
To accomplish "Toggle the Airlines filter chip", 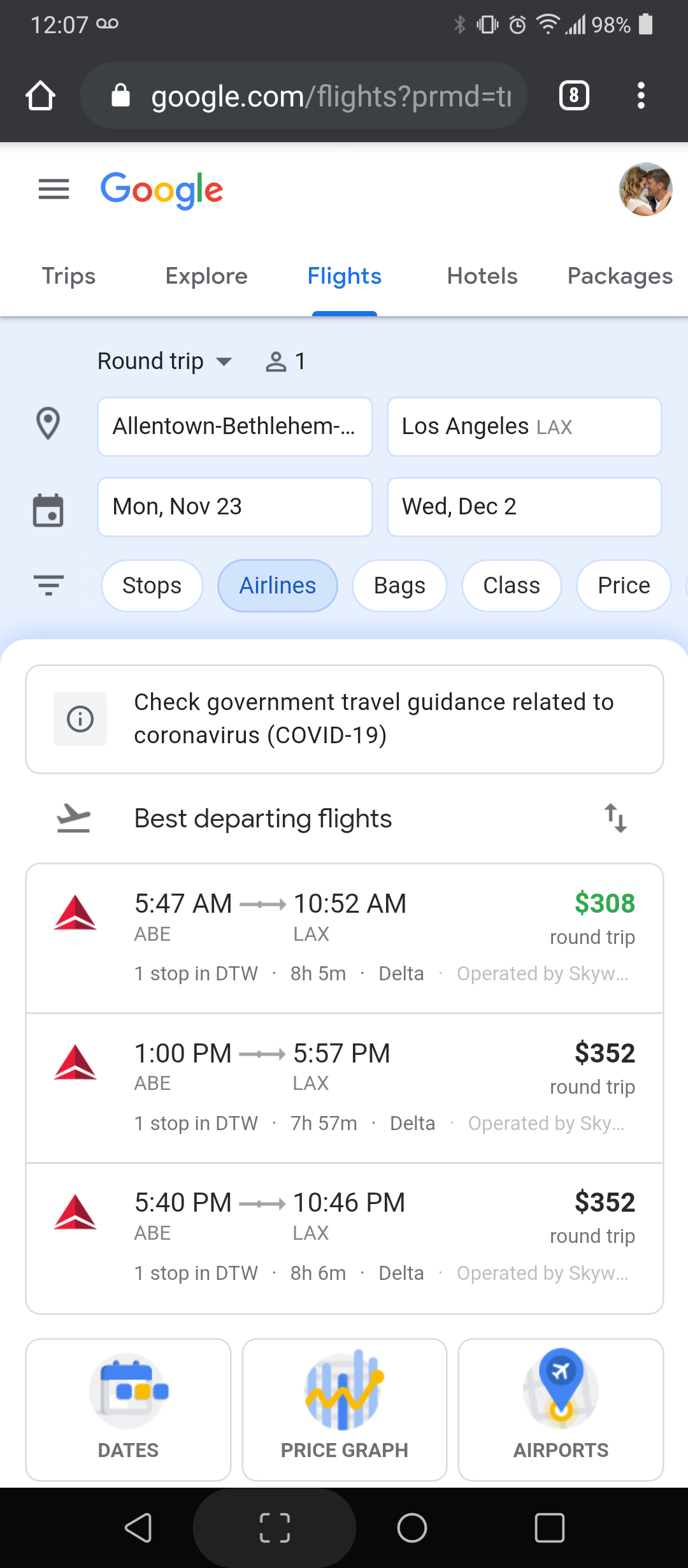I will [277, 586].
